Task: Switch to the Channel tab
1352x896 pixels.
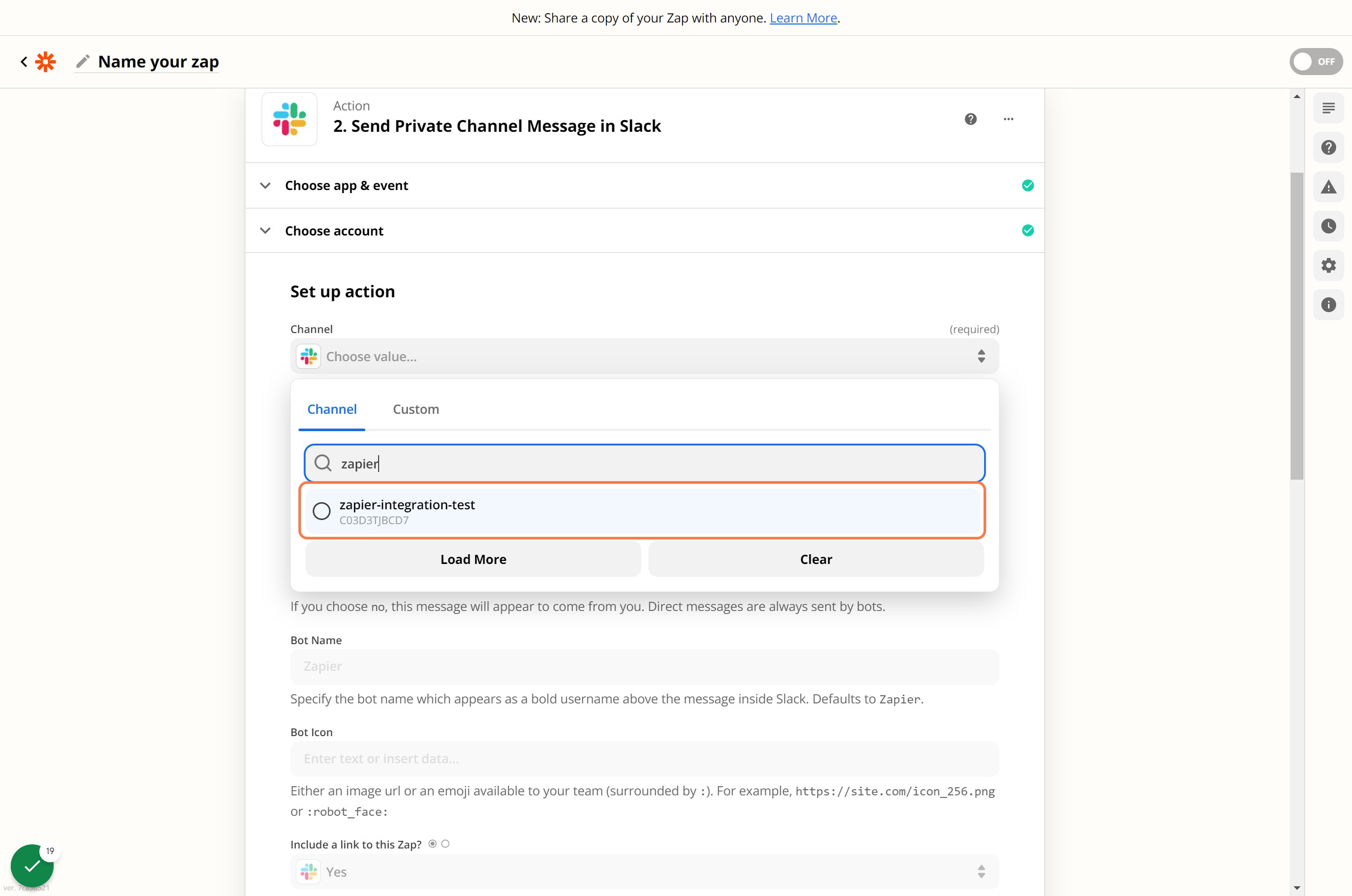Action: (x=332, y=409)
